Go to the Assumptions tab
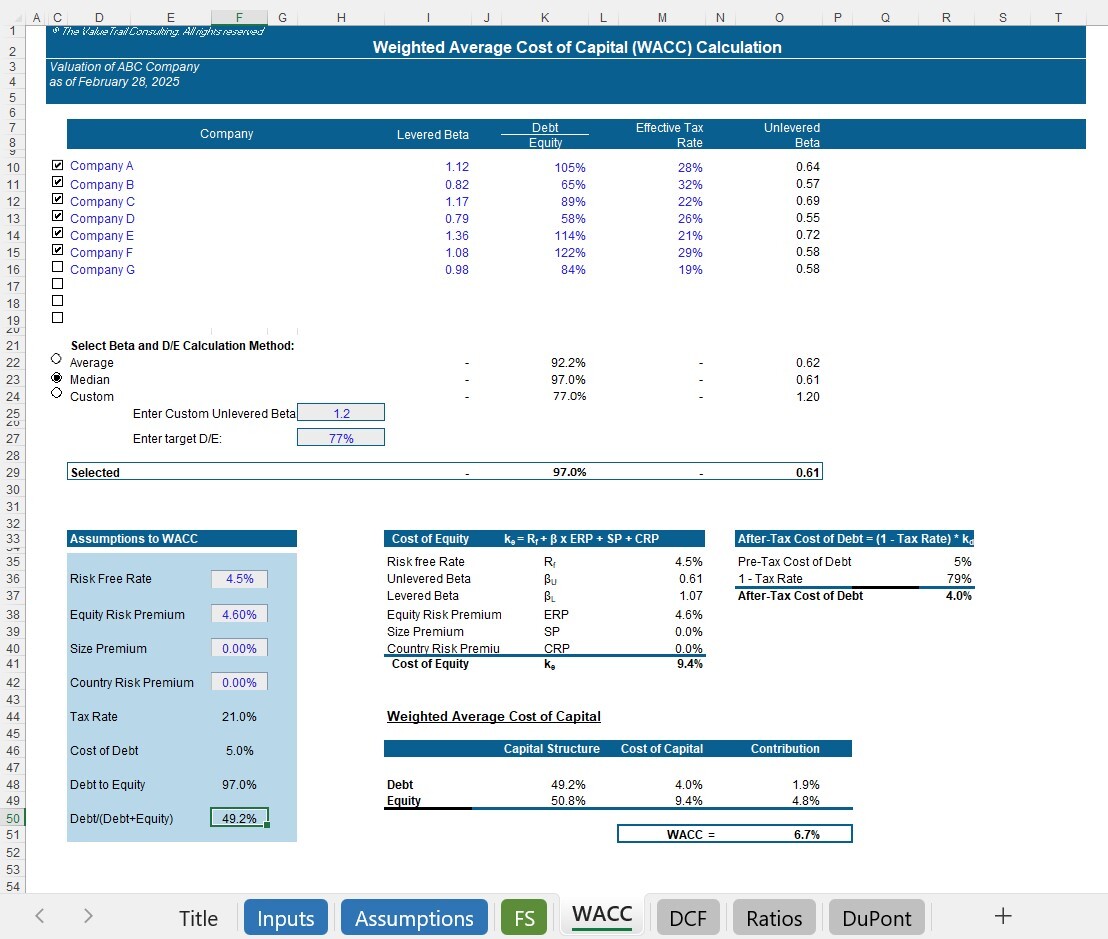1108x939 pixels. [414, 916]
